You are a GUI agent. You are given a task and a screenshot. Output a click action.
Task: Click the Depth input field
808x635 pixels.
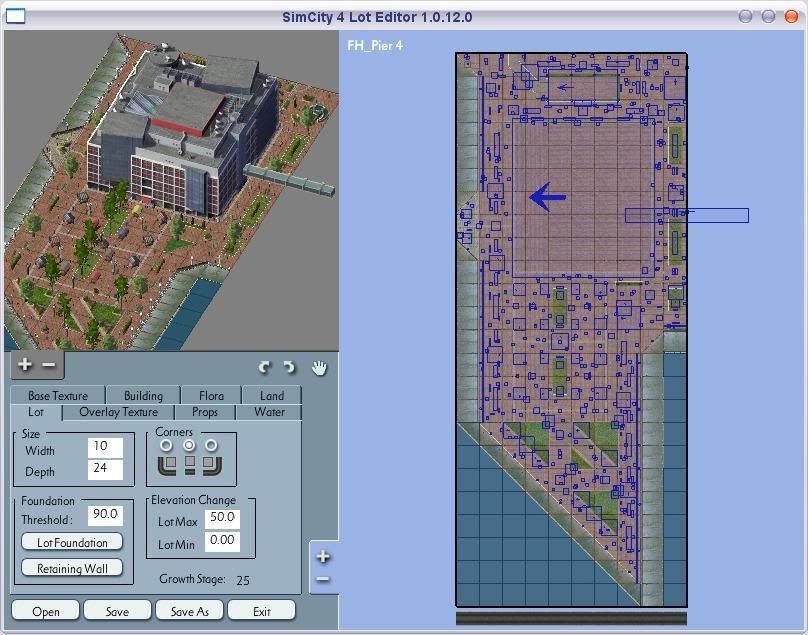(105, 470)
